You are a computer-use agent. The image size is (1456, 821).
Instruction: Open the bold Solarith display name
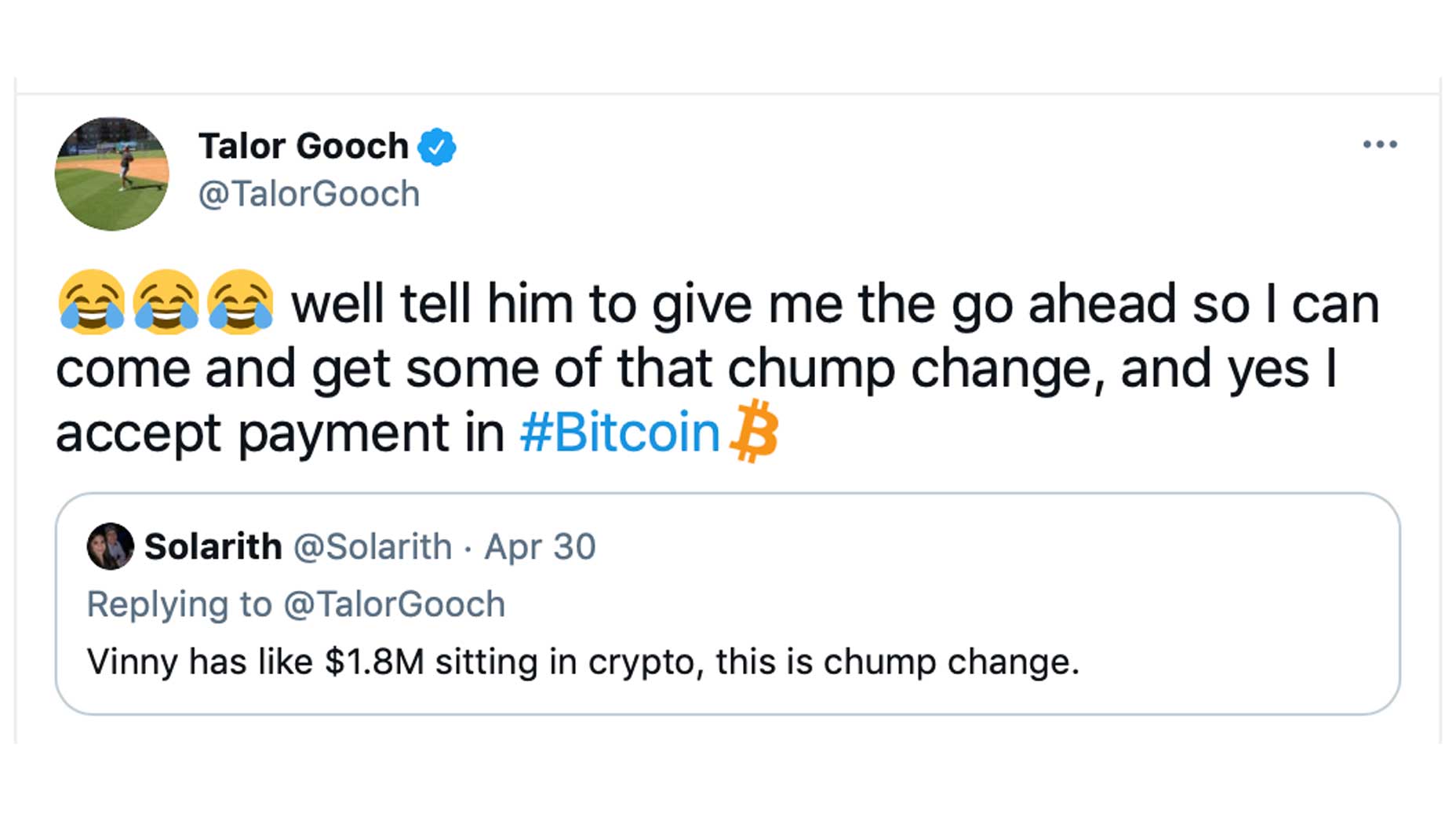[213, 546]
